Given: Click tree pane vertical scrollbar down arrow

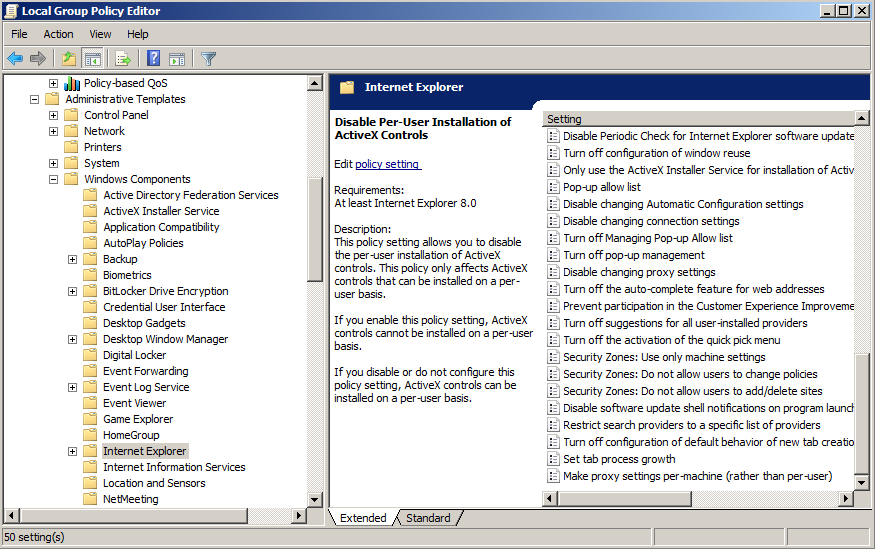Looking at the screenshot, I should click(315, 499).
